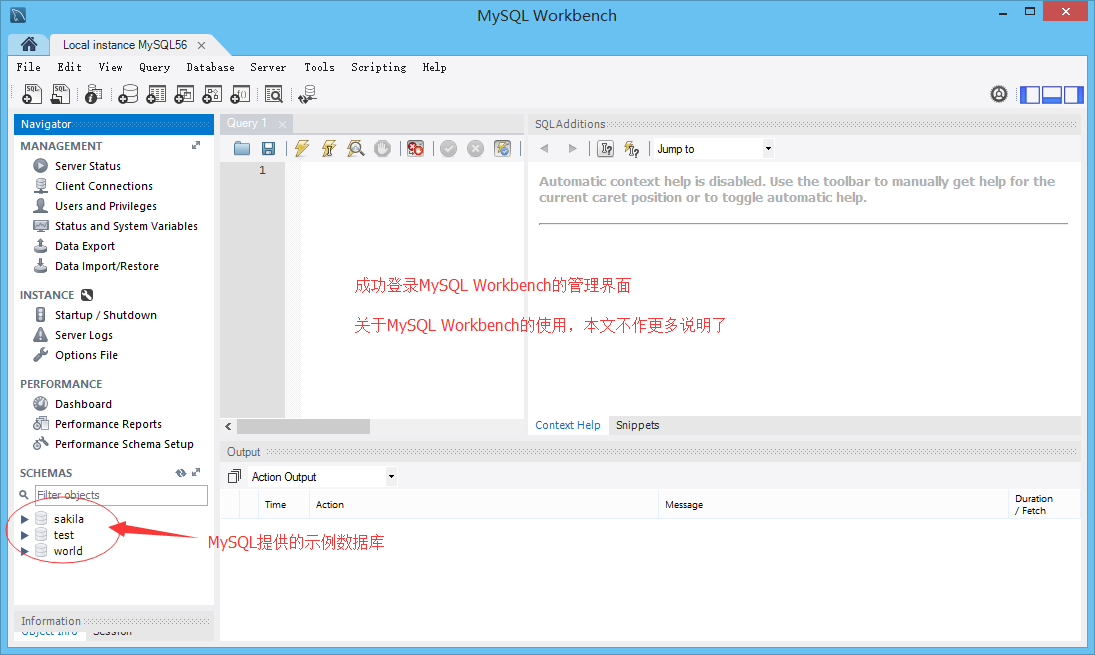
Task: Open Workbench preferences gear icon
Action: 999,94
